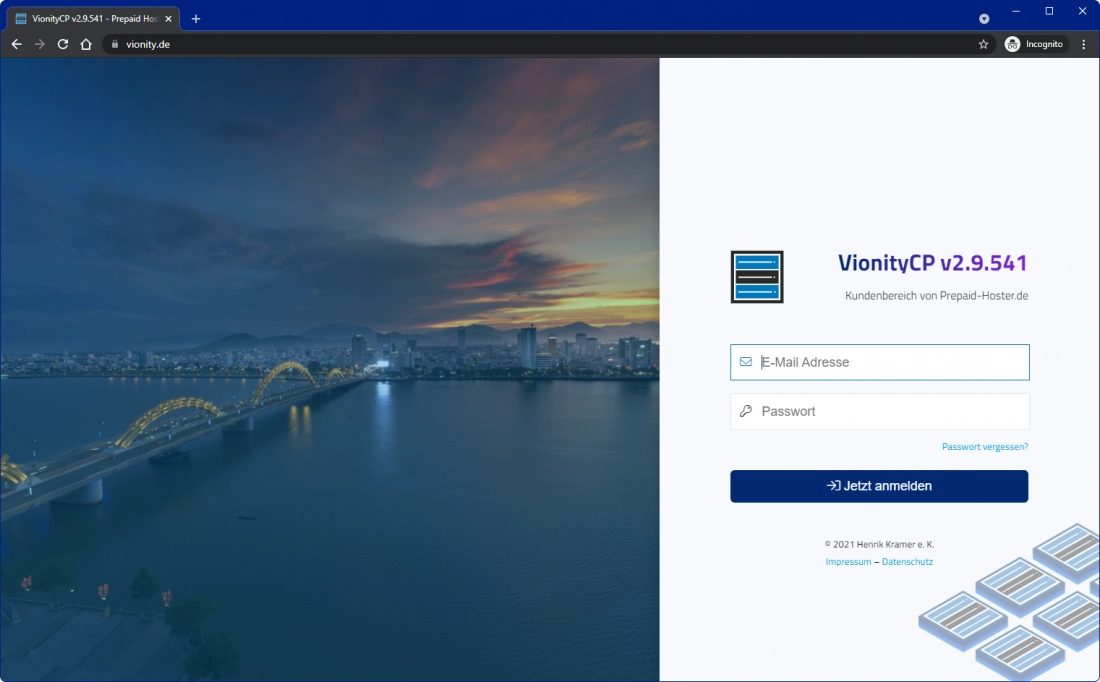Image resolution: width=1100 pixels, height=682 pixels.
Task: Open the Datenschutz link
Action: click(907, 562)
